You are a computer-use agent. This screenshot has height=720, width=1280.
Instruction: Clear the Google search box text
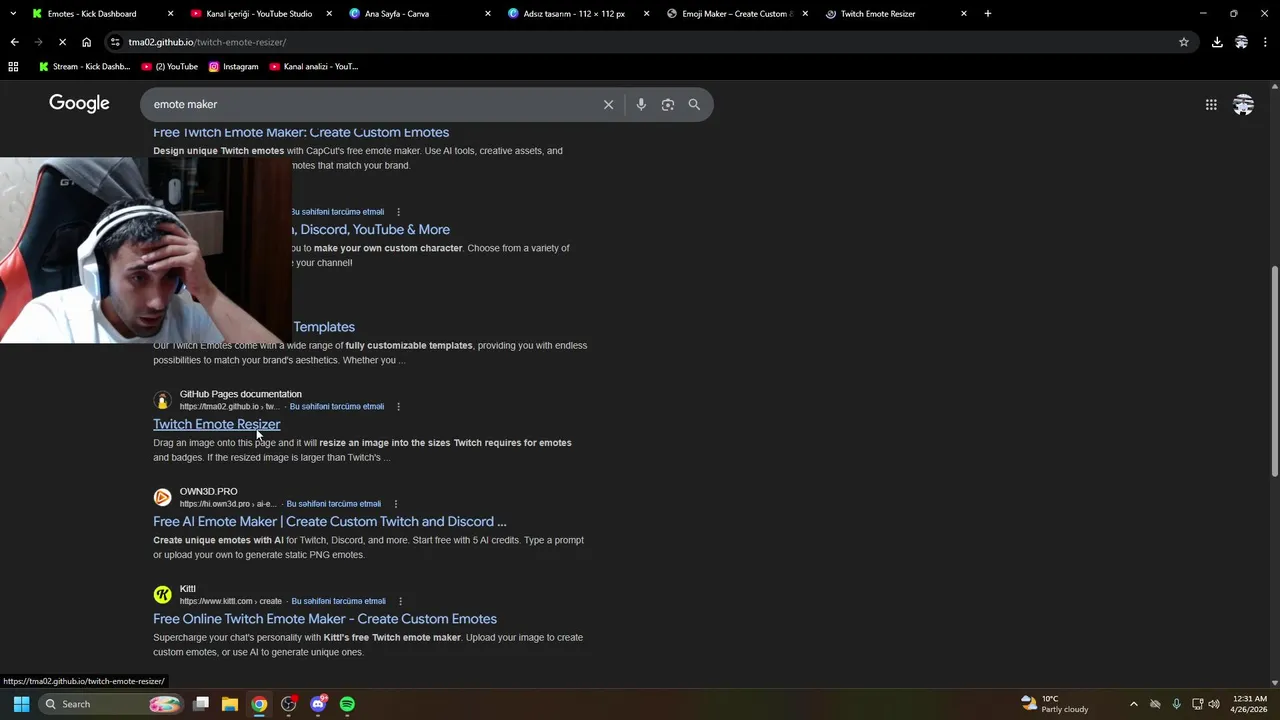(x=608, y=104)
